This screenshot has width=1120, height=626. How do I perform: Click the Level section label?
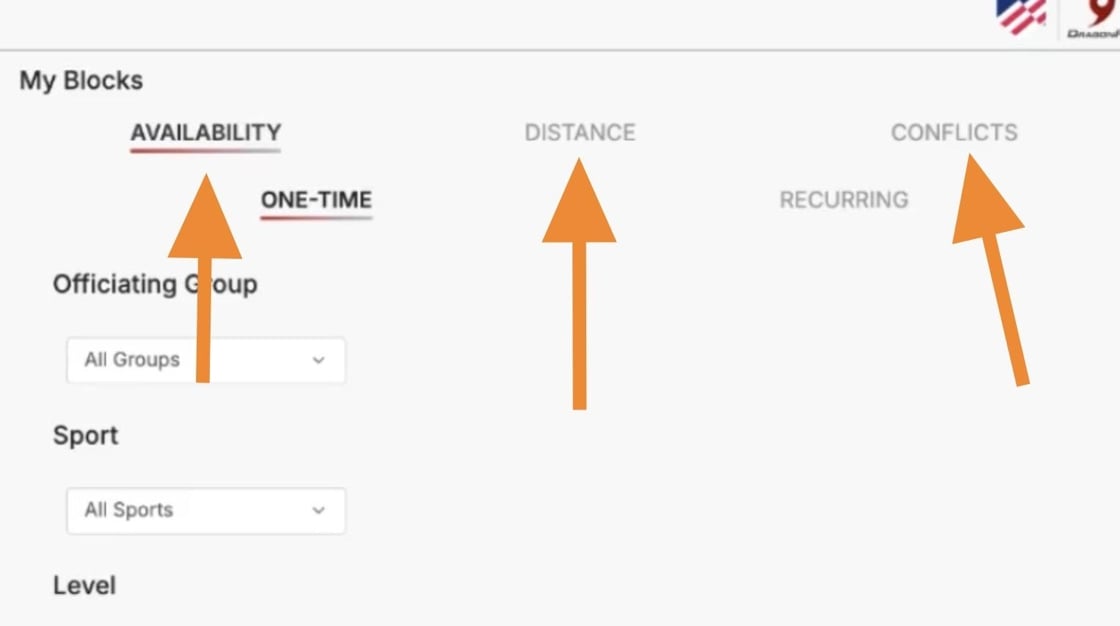[x=84, y=585]
